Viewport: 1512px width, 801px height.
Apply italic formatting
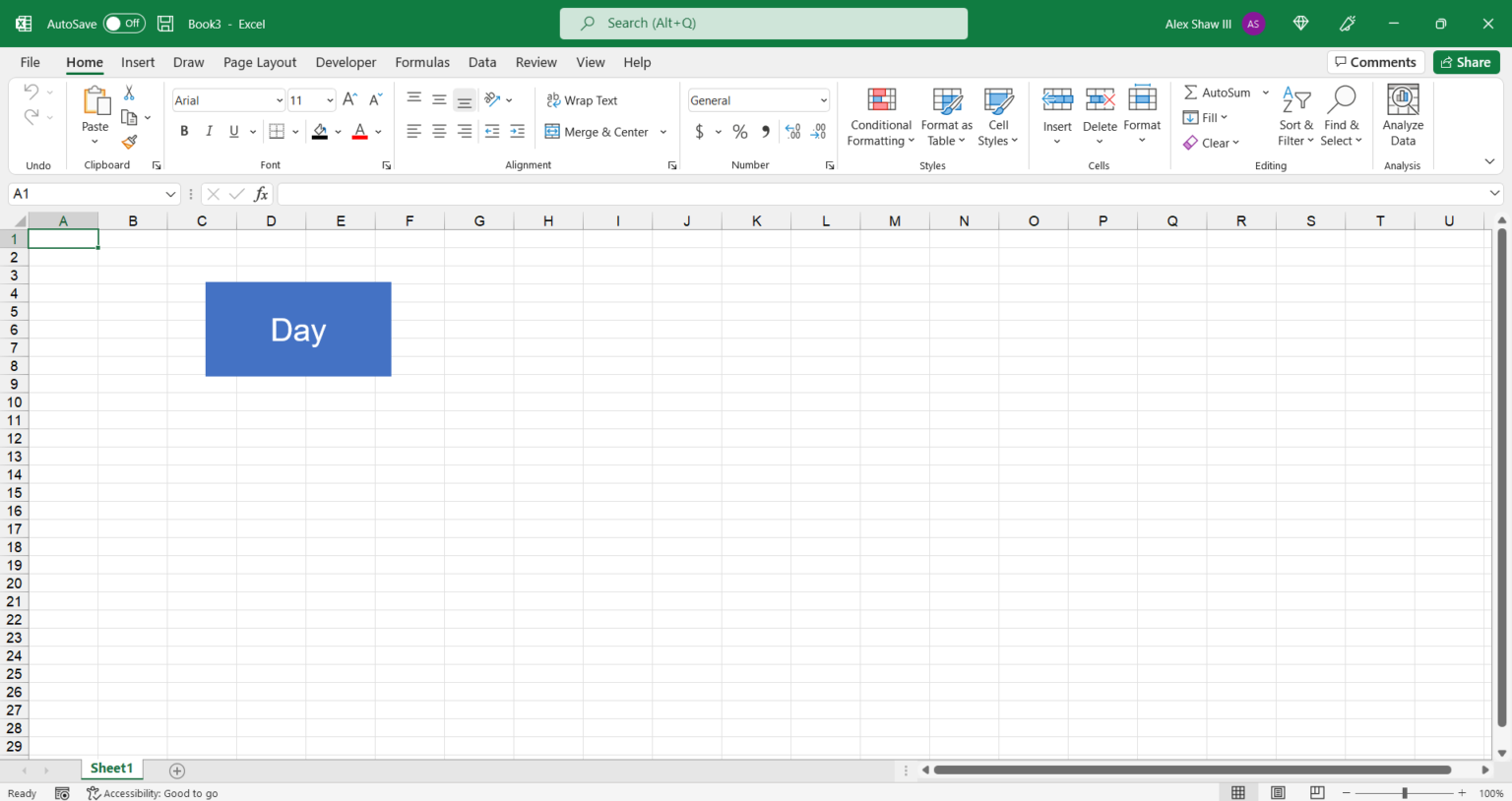pos(209,131)
